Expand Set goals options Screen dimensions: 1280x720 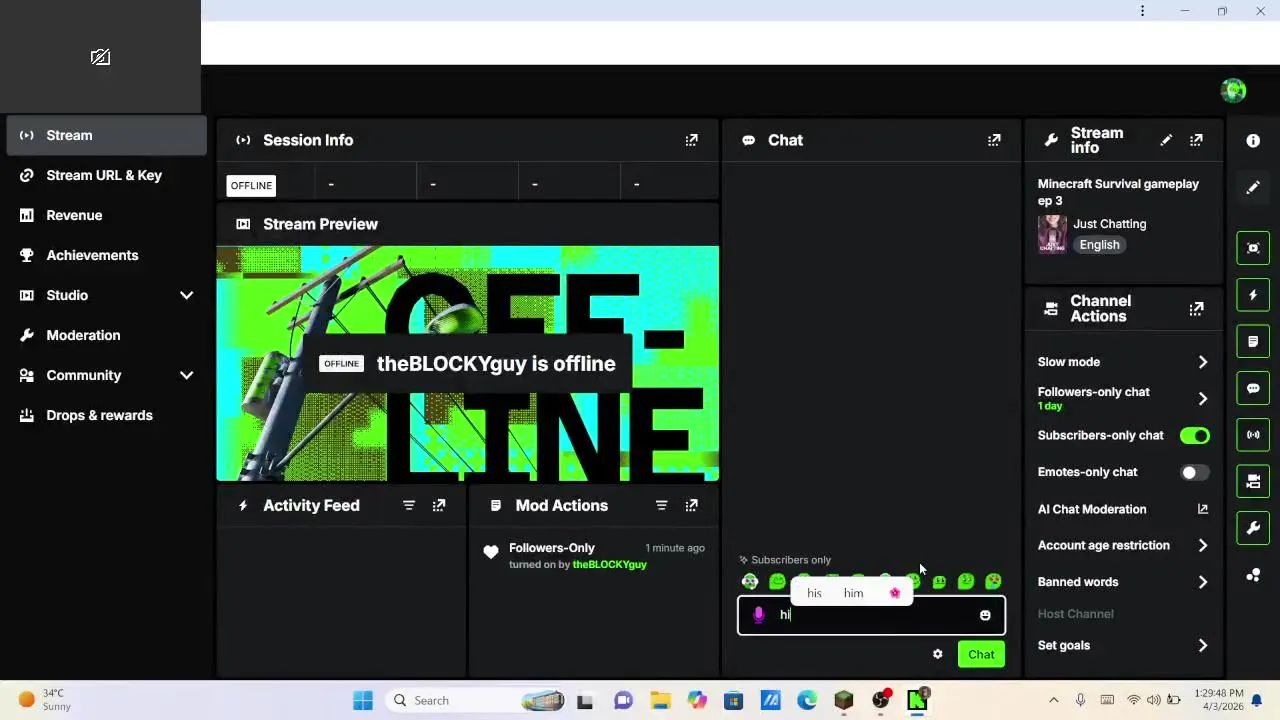tap(1203, 645)
